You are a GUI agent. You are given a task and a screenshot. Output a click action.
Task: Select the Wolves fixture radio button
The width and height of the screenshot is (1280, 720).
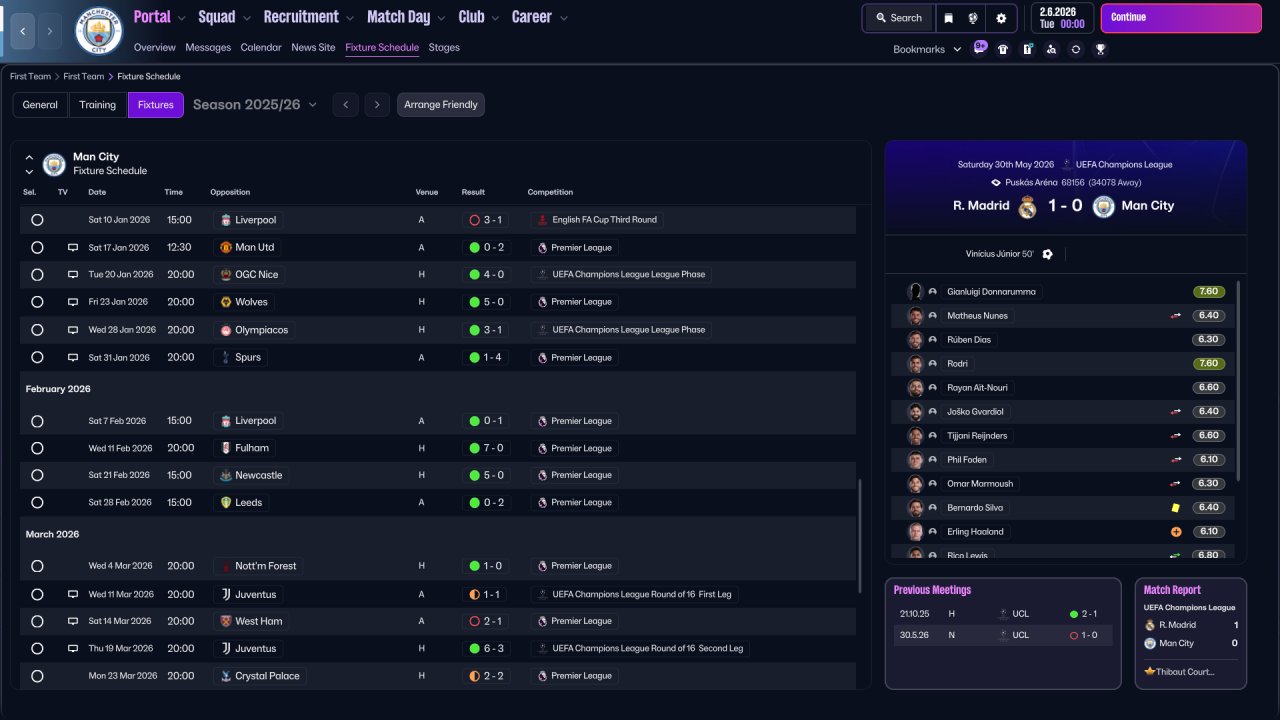pos(37,302)
